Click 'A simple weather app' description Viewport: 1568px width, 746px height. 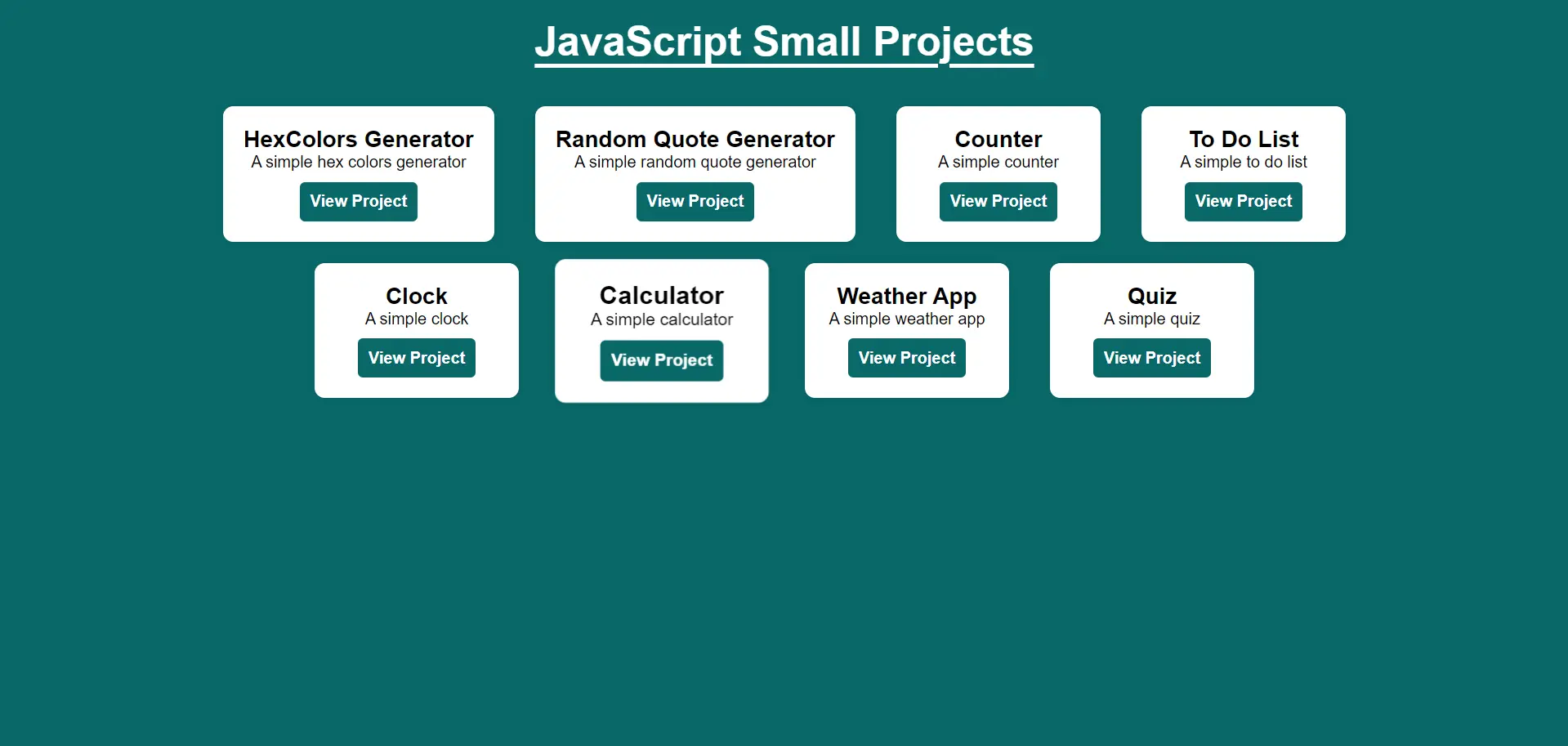pos(907,319)
